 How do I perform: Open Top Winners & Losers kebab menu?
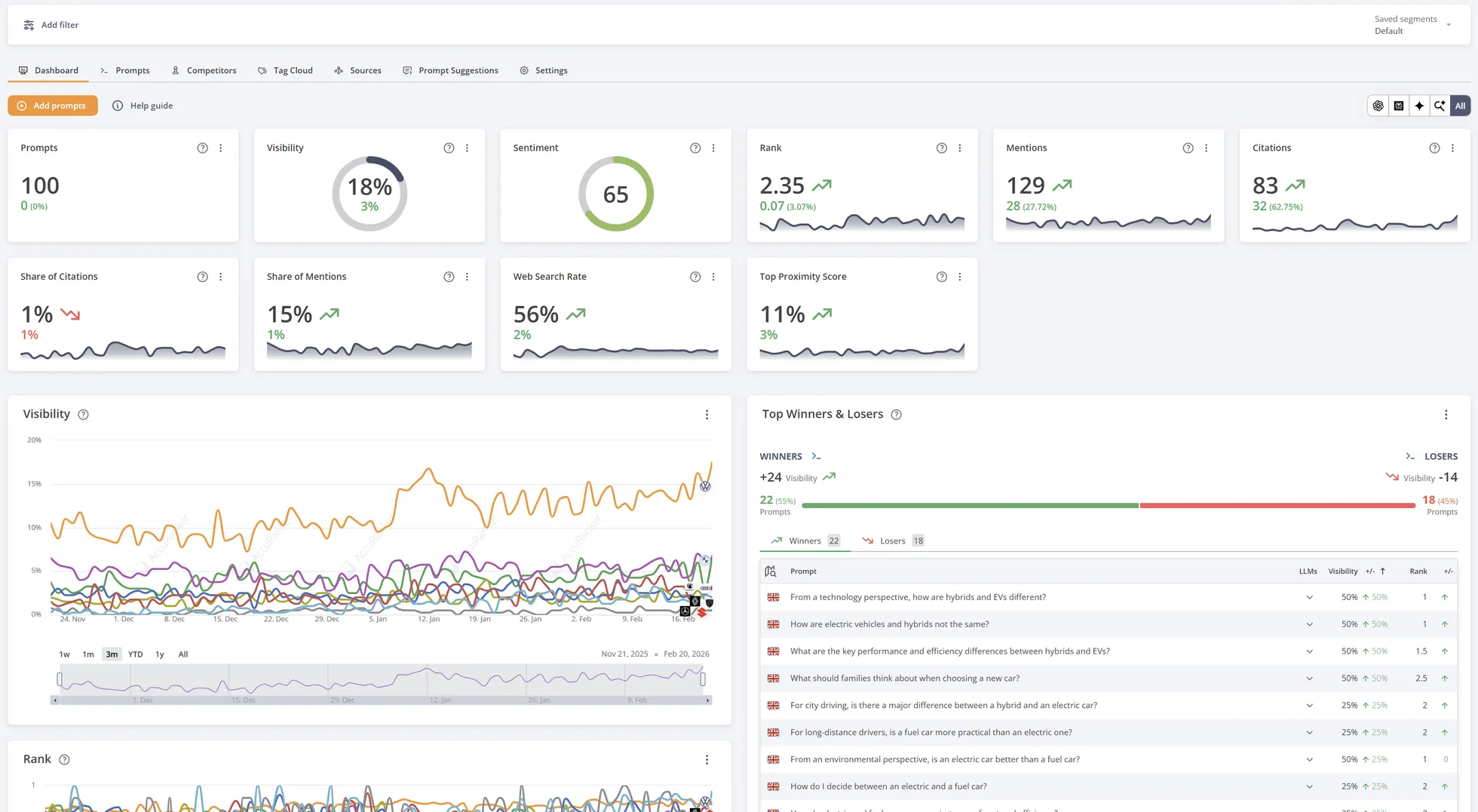1446,414
